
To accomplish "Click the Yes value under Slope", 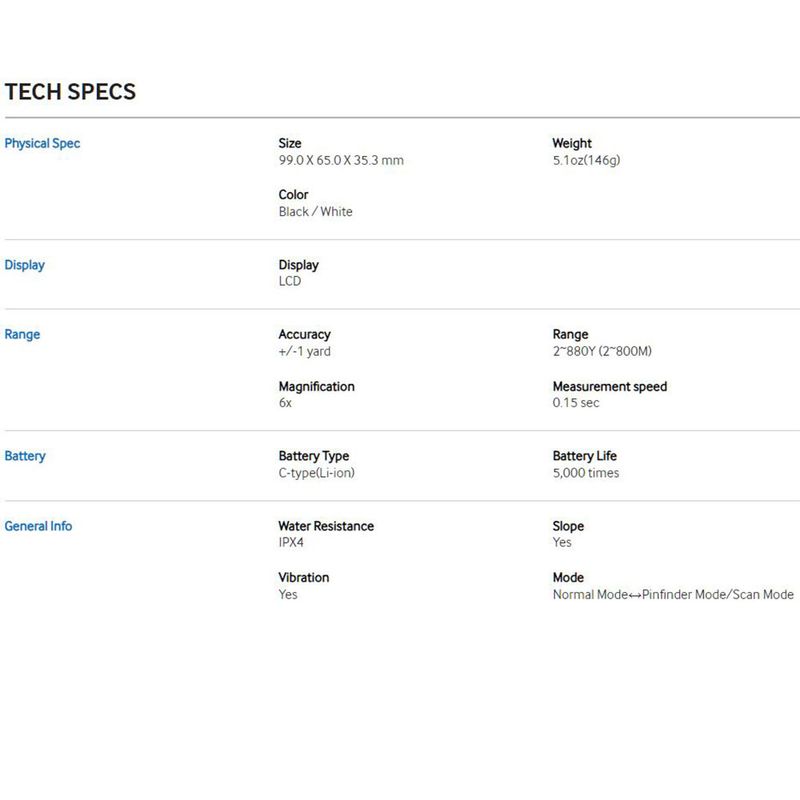I will (562, 542).
